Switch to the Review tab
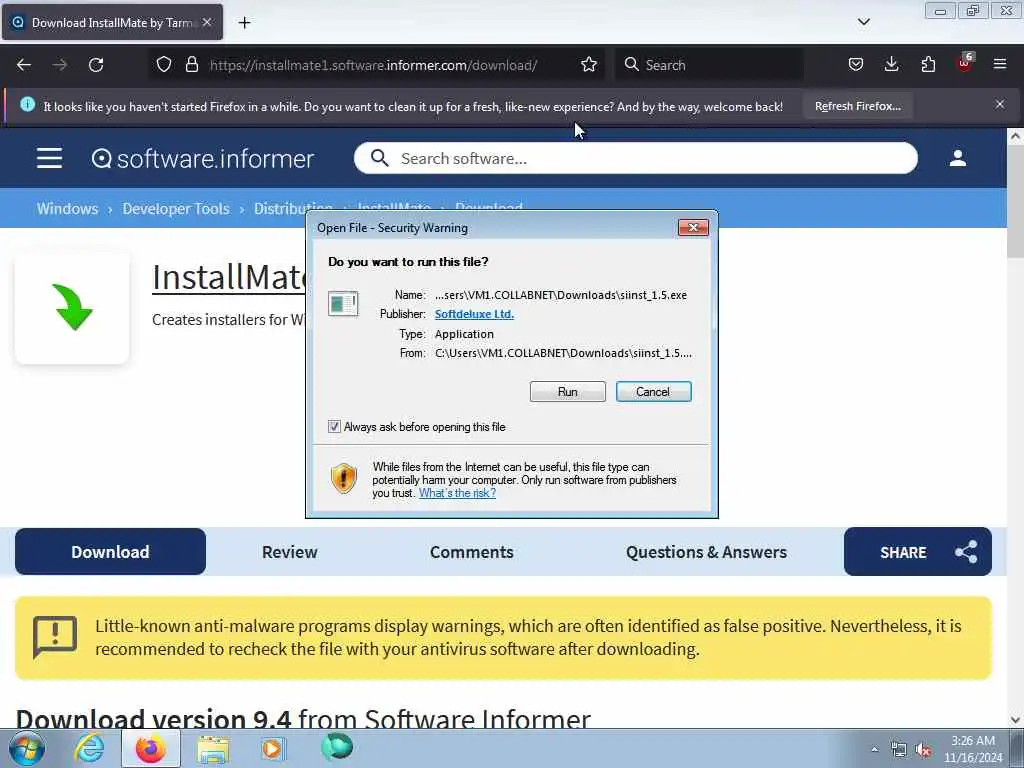Image resolution: width=1024 pixels, height=768 pixels. (289, 552)
